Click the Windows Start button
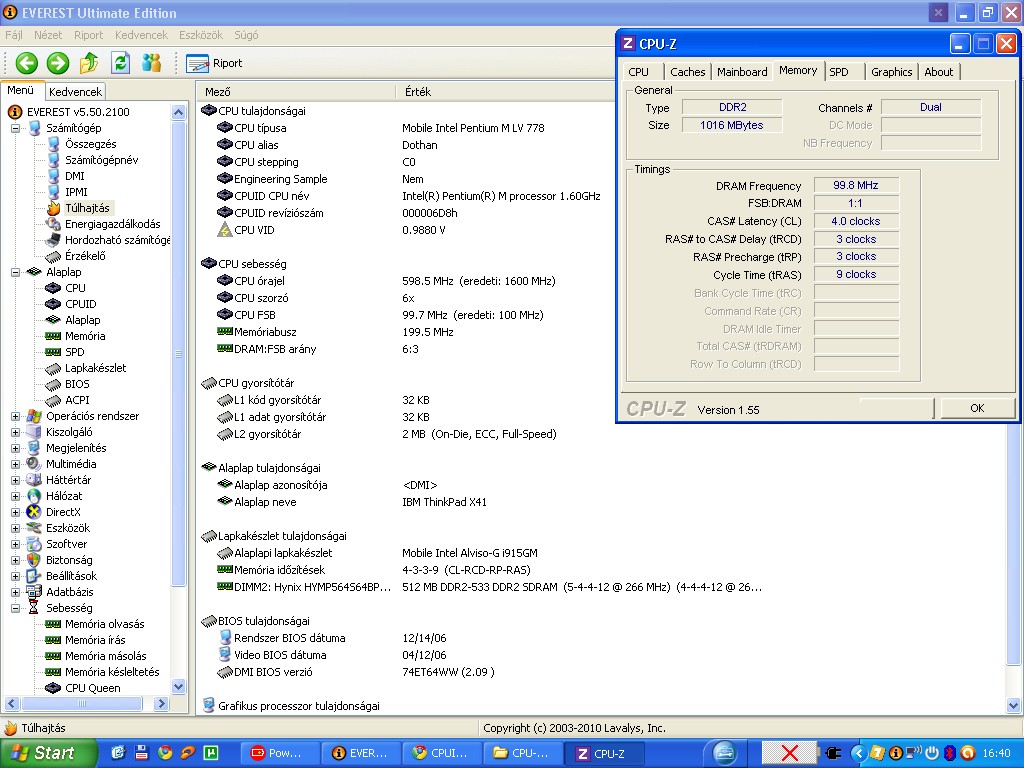 [x=48, y=753]
